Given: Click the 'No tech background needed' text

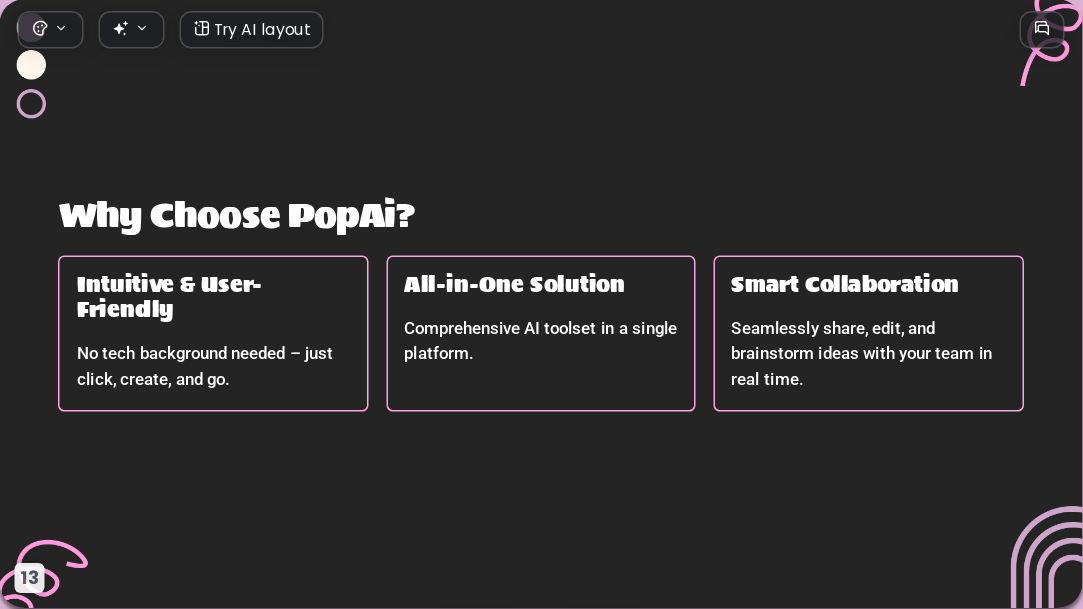Looking at the screenshot, I should pyautogui.click(x=204, y=366).
